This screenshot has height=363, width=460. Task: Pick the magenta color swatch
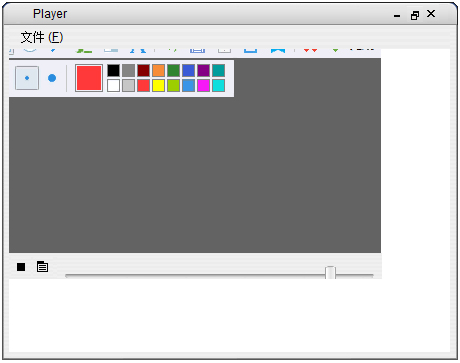click(204, 85)
